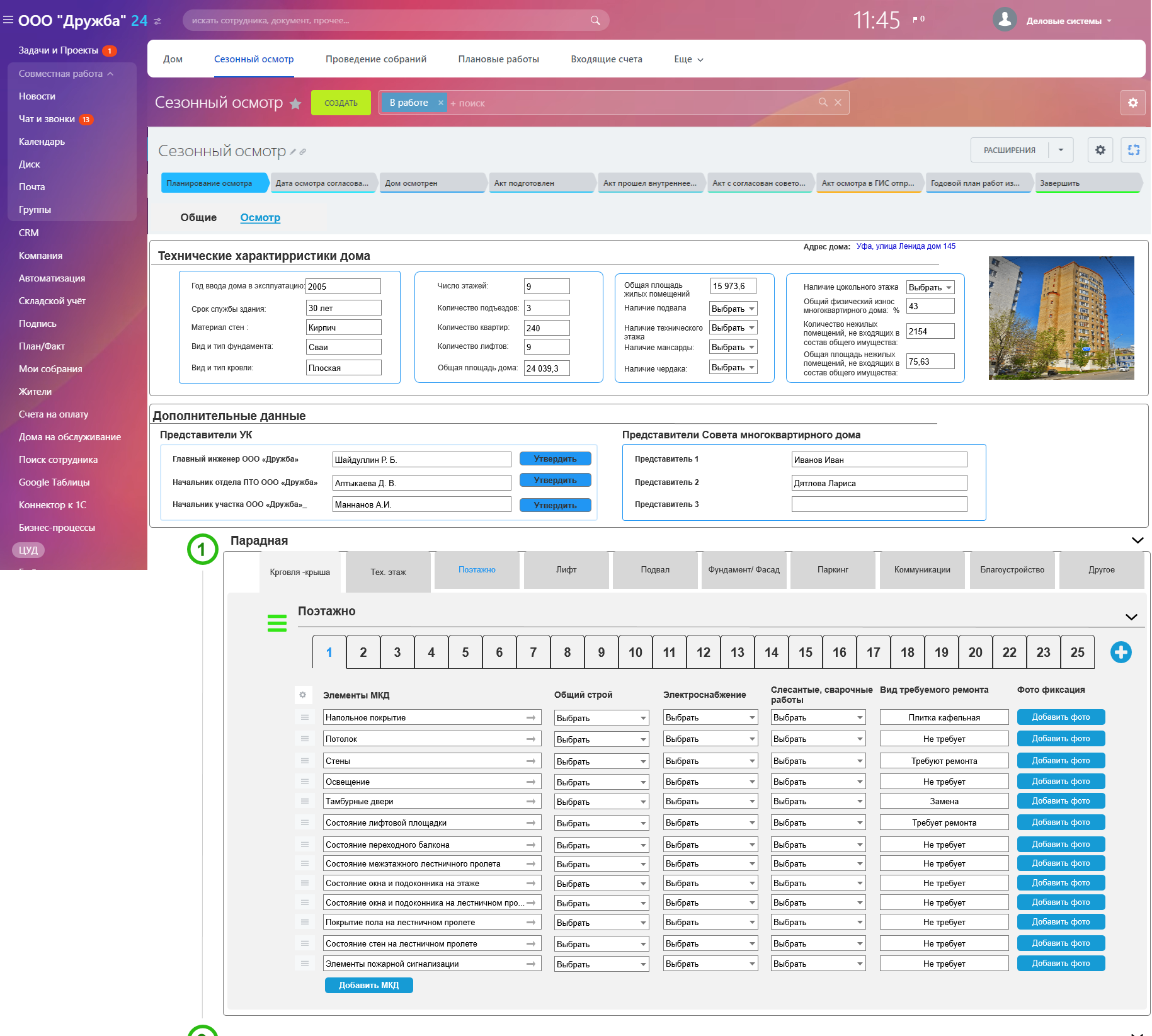Open table settings gear near Элементы МКД
This screenshot has height=1036, width=1152.
click(303, 695)
